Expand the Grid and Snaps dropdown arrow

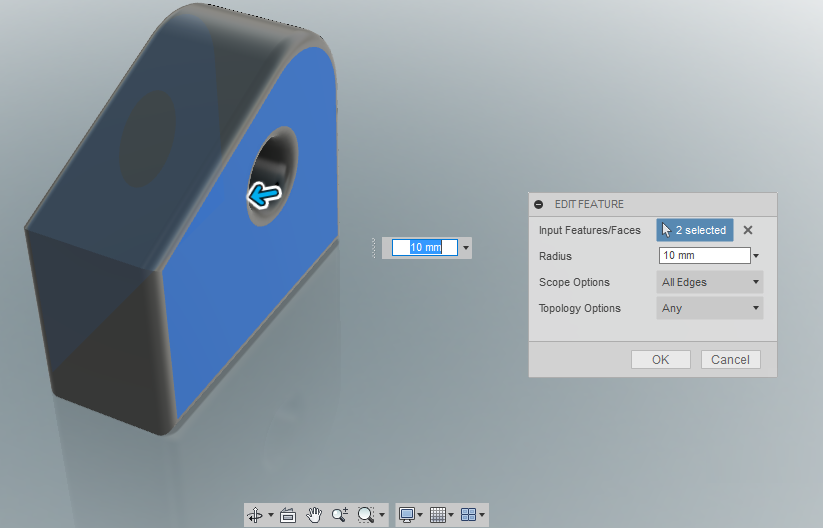[x=451, y=515]
